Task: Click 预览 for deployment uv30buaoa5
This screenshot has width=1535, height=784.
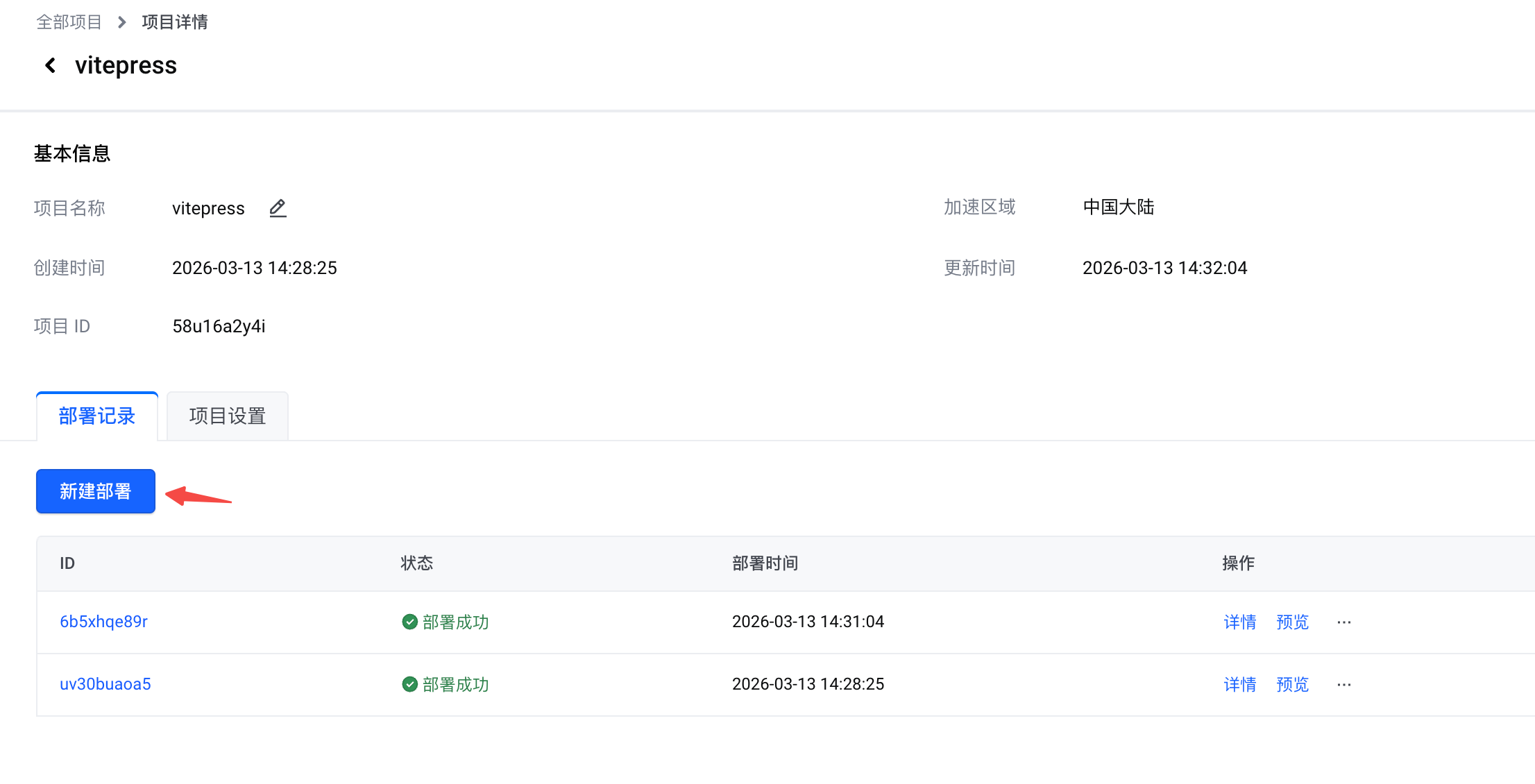Action: click(1292, 685)
